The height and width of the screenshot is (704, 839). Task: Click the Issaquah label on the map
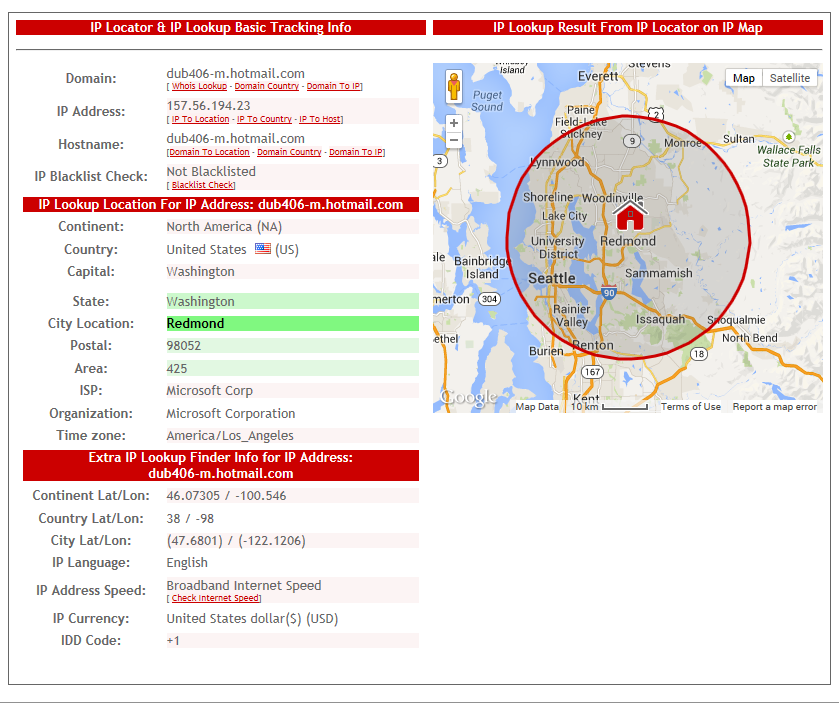tap(660, 319)
